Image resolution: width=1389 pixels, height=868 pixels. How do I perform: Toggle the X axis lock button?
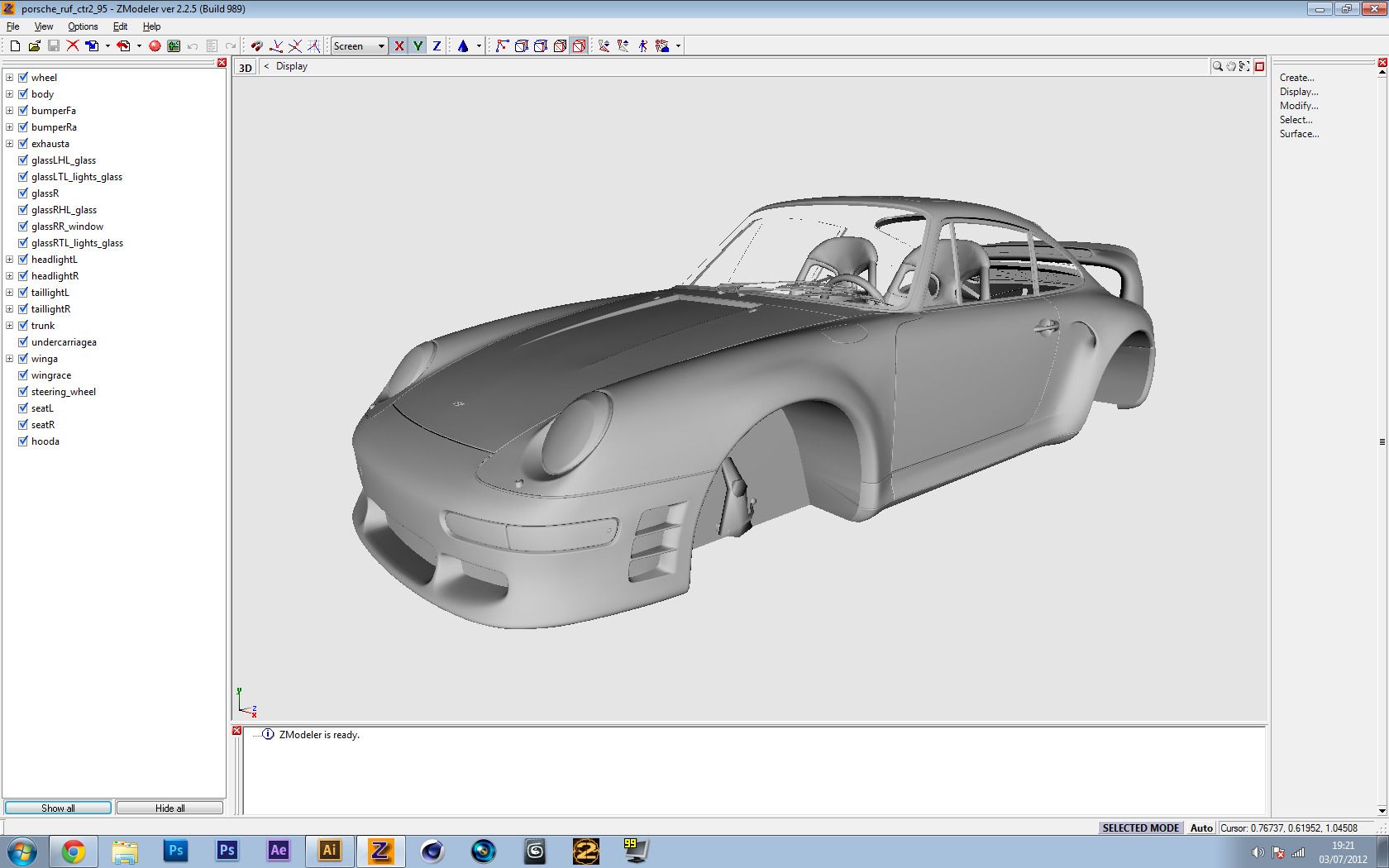399,46
